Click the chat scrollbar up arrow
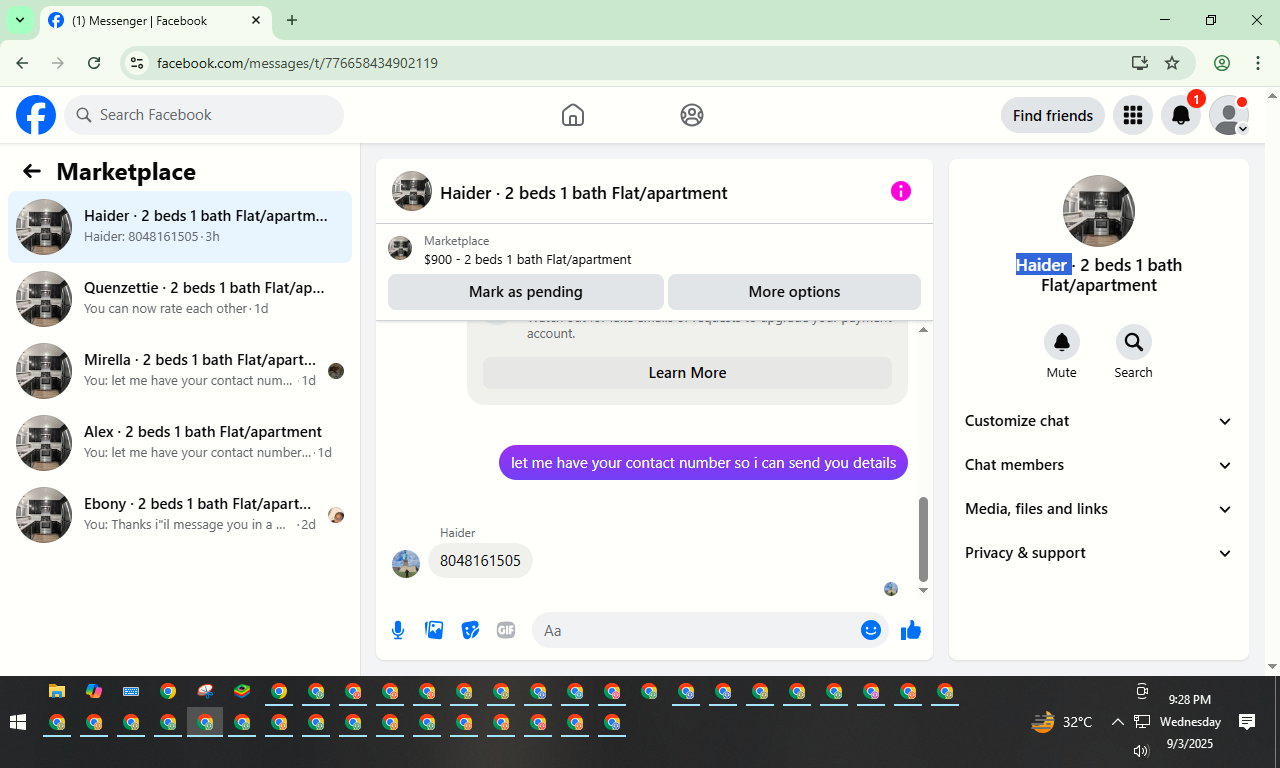Image resolution: width=1280 pixels, height=768 pixels. 924,330
